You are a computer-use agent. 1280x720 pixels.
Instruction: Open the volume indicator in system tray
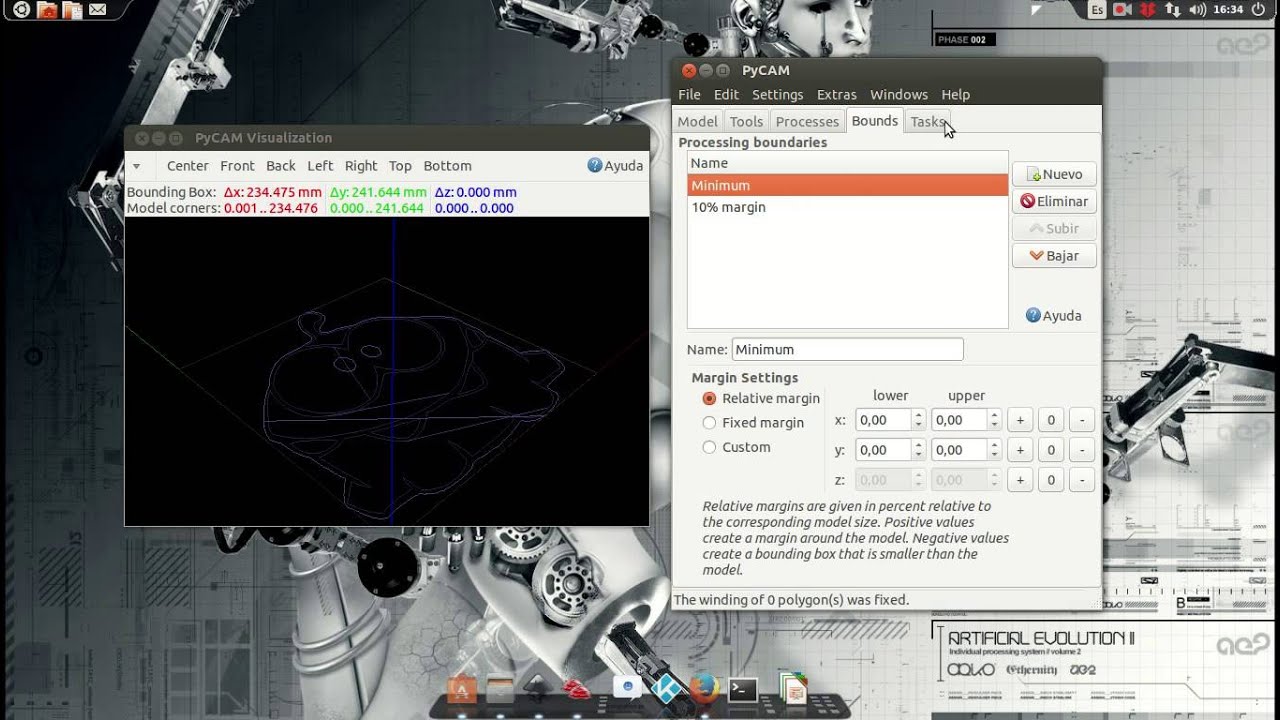point(1198,10)
